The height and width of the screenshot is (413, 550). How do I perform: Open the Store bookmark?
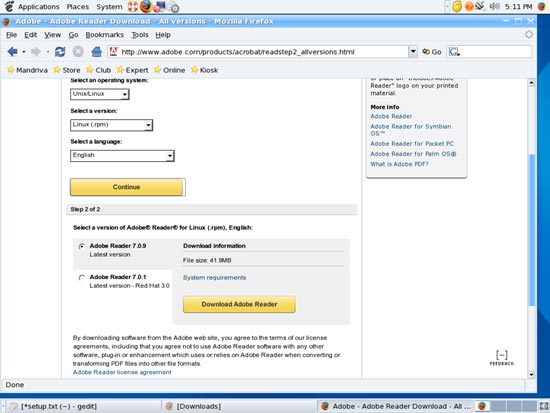click(67, 70)
